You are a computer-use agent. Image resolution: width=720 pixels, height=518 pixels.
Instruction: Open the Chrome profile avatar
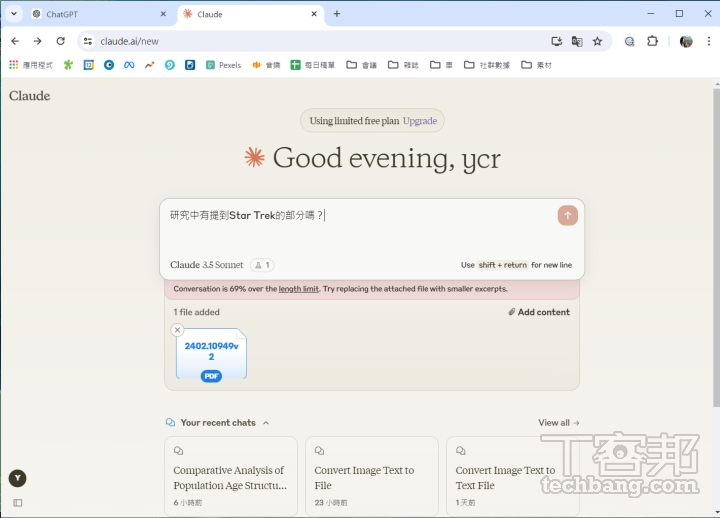686,41
